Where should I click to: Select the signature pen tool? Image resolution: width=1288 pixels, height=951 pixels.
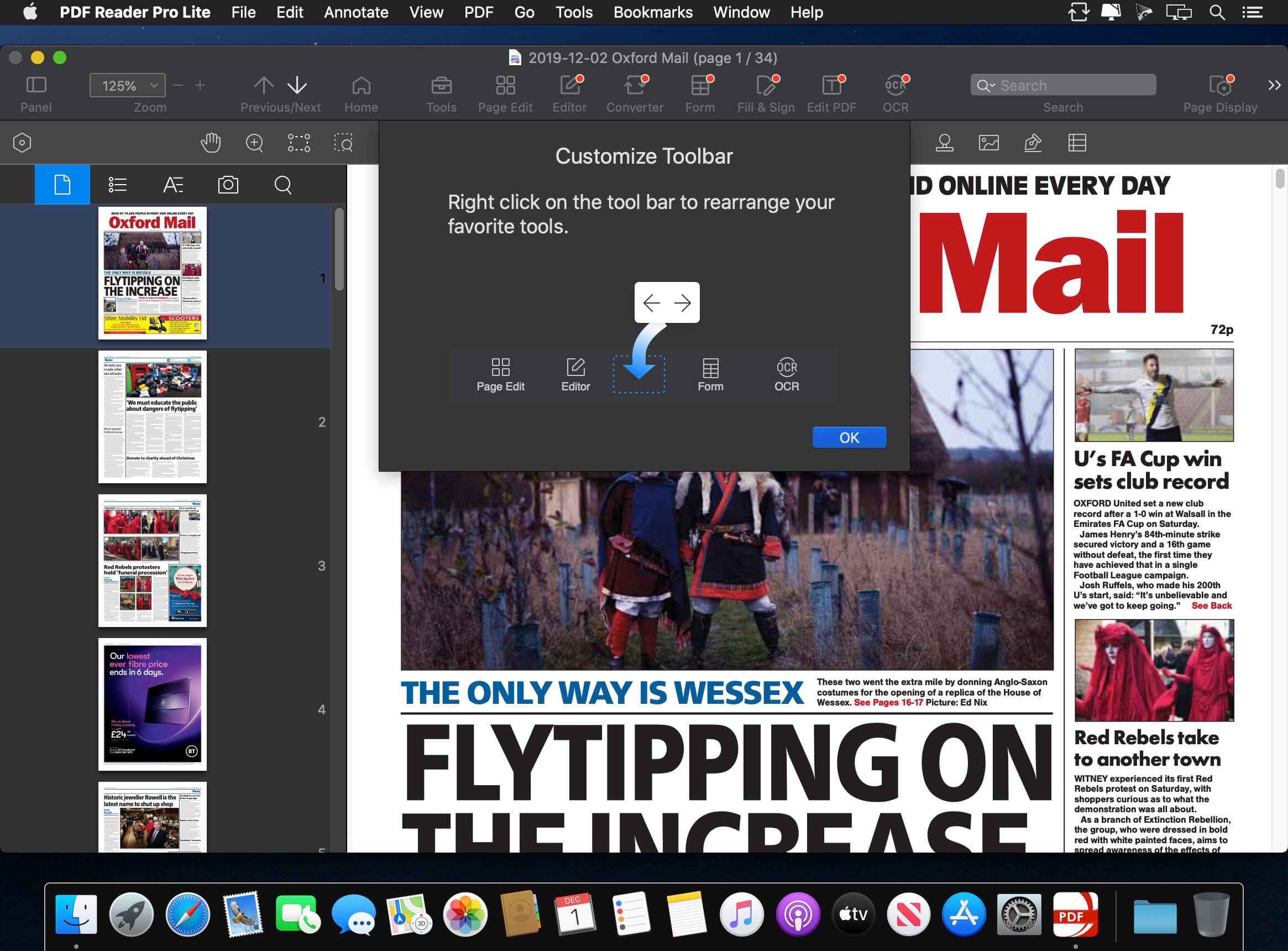(1033, 142)
